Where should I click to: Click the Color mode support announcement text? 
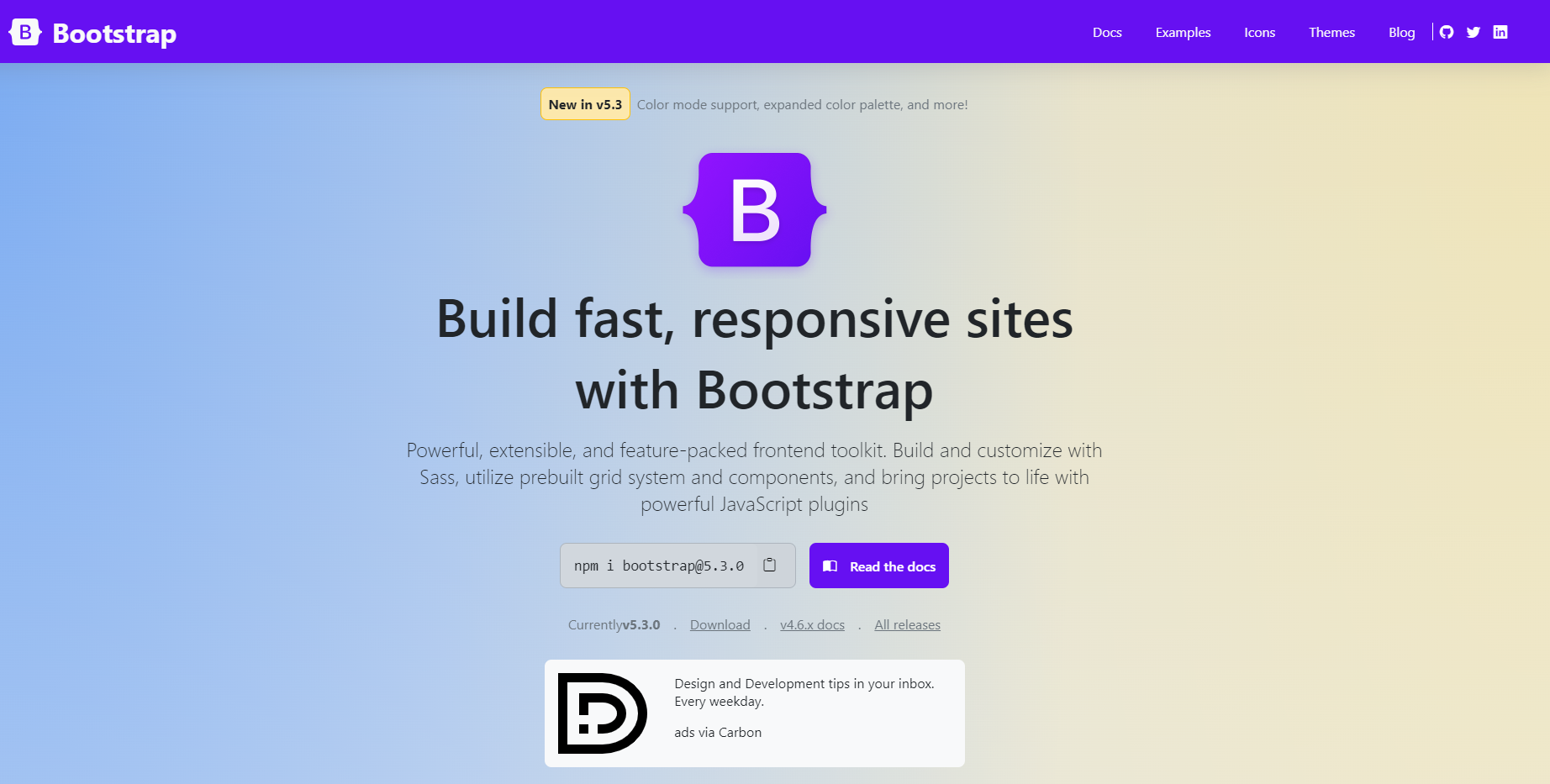click(802, 105)
